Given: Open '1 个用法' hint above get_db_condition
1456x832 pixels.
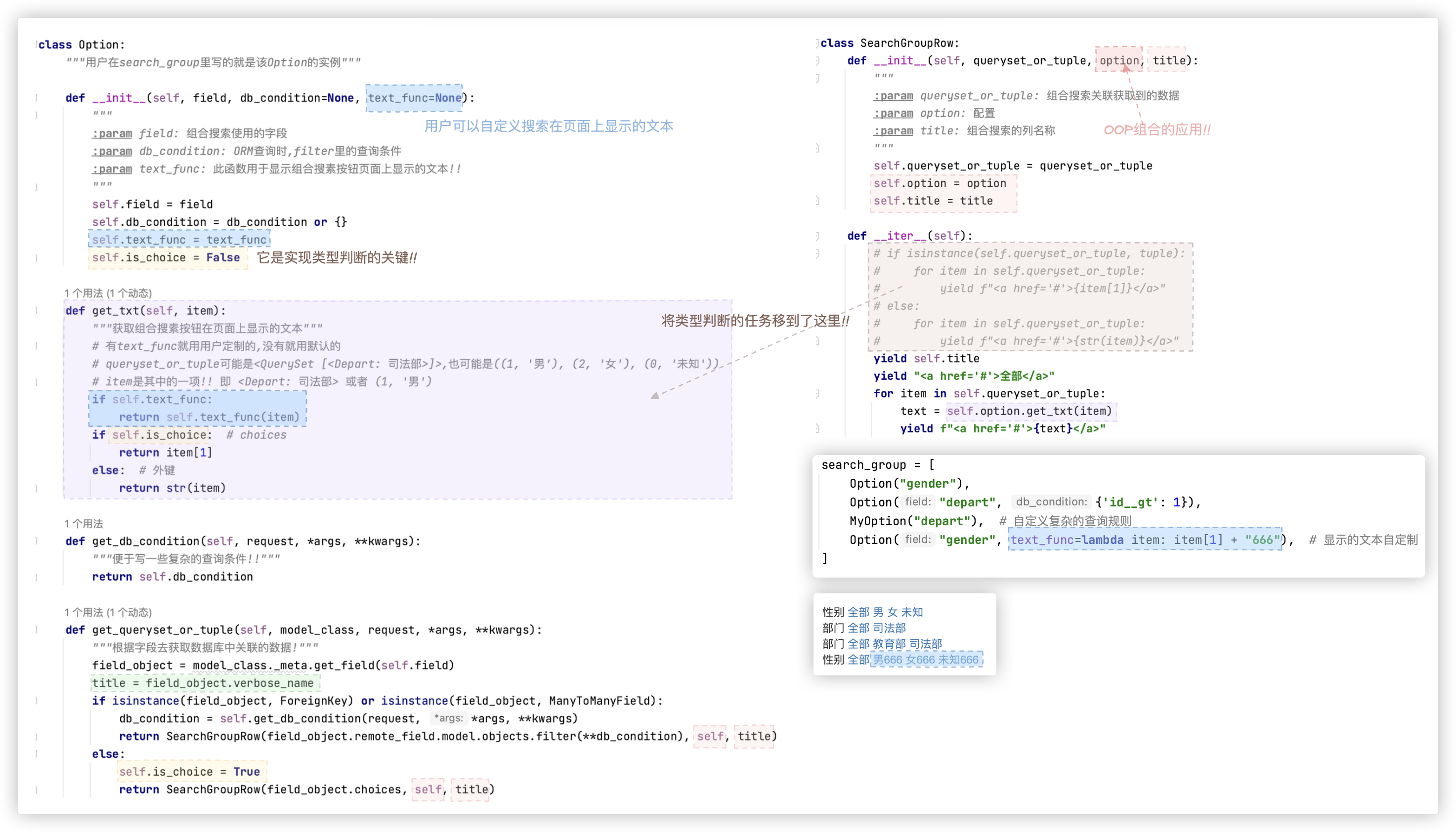Looking at the screenshot, I should [x=84, y=523].
